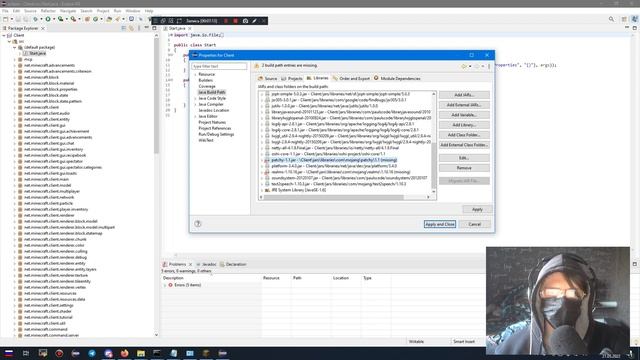This screenshot has width=640, height=360.
Task: Open the Window menu
Action: (133, 11)
